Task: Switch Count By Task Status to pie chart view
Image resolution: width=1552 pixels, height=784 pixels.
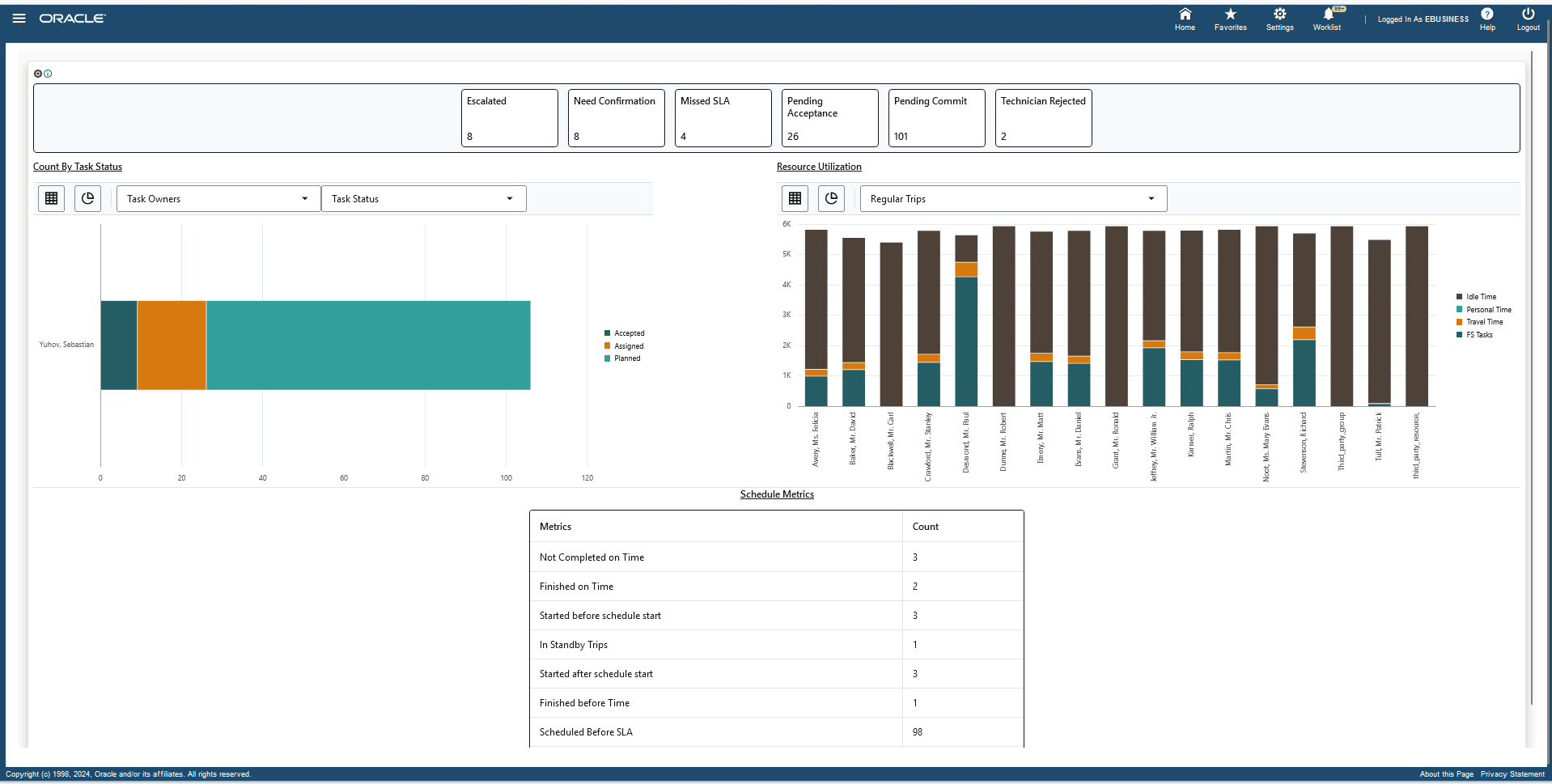Action: coord(87,198)
